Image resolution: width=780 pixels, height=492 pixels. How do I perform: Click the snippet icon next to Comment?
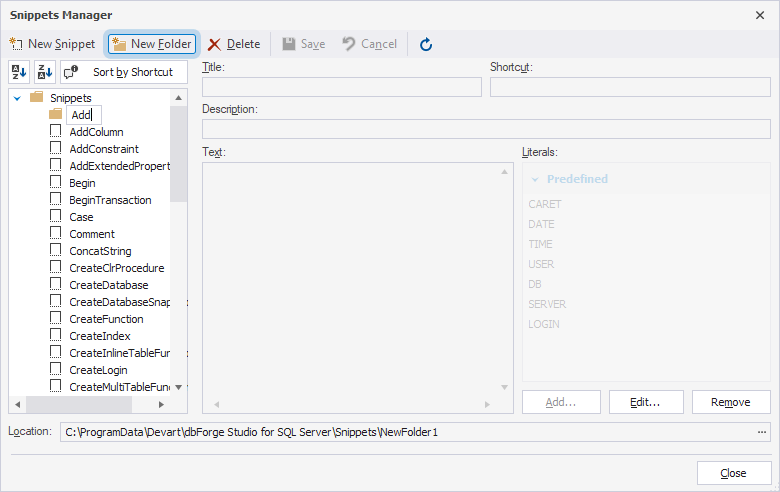(x=56, y=233)
